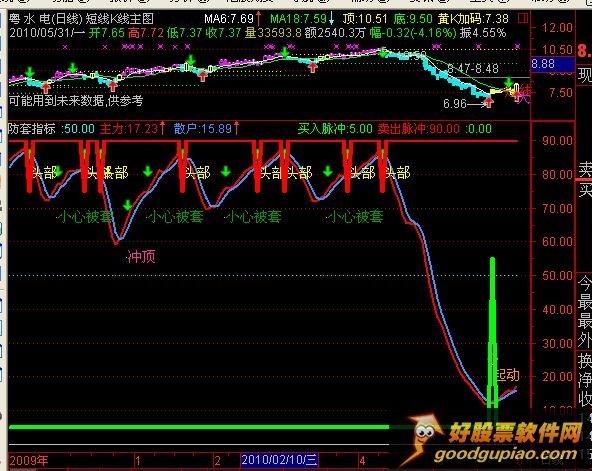Click the 主力:17.23 indicator value
The height and width of the screenshot is (471, 592).
click(x=129, y=129)
